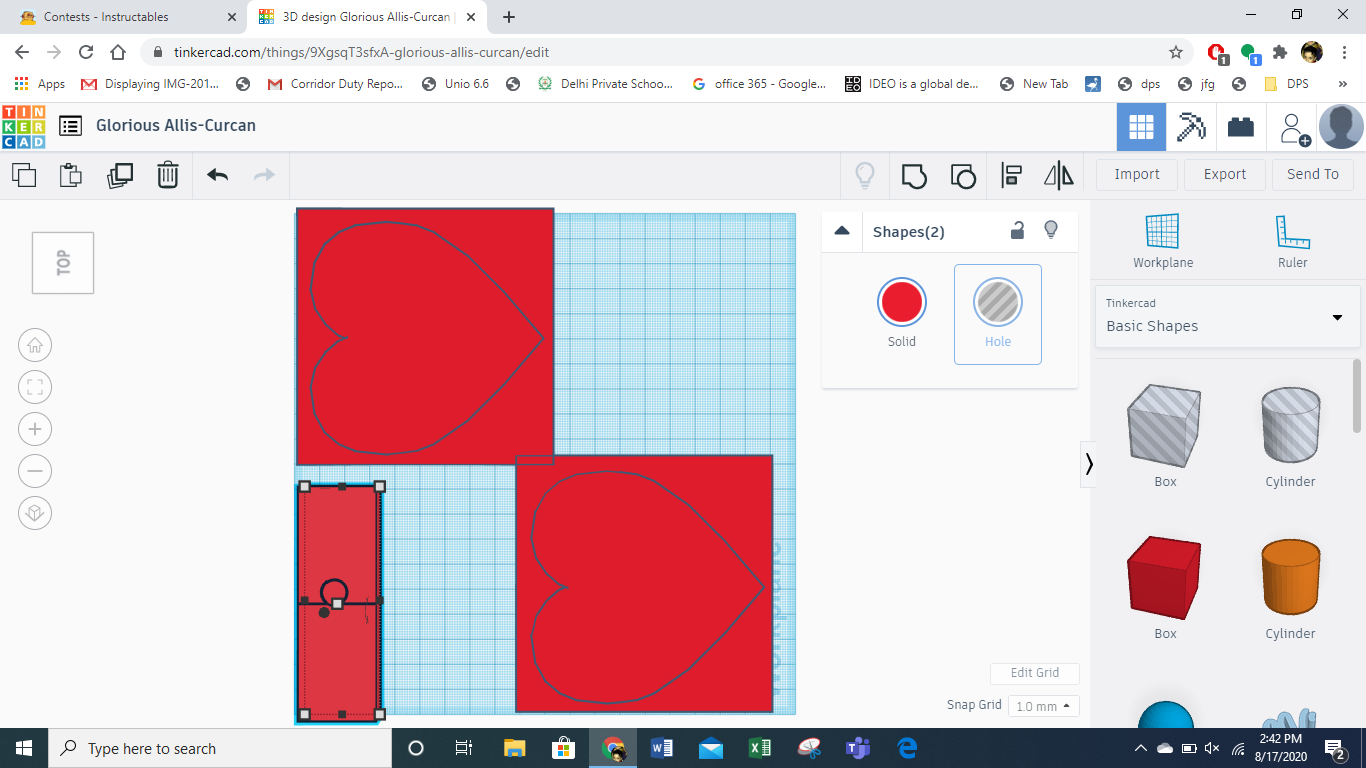Hide the selected shapes with lightbulb
This screenshot has height=768, width=1366.
click(1051, 231)
